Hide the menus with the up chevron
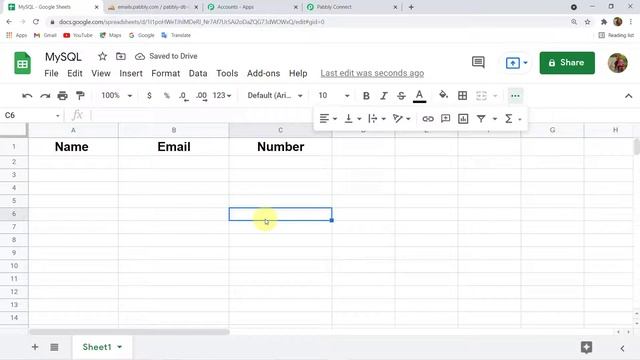640x360 pixels. pos(628,96)
